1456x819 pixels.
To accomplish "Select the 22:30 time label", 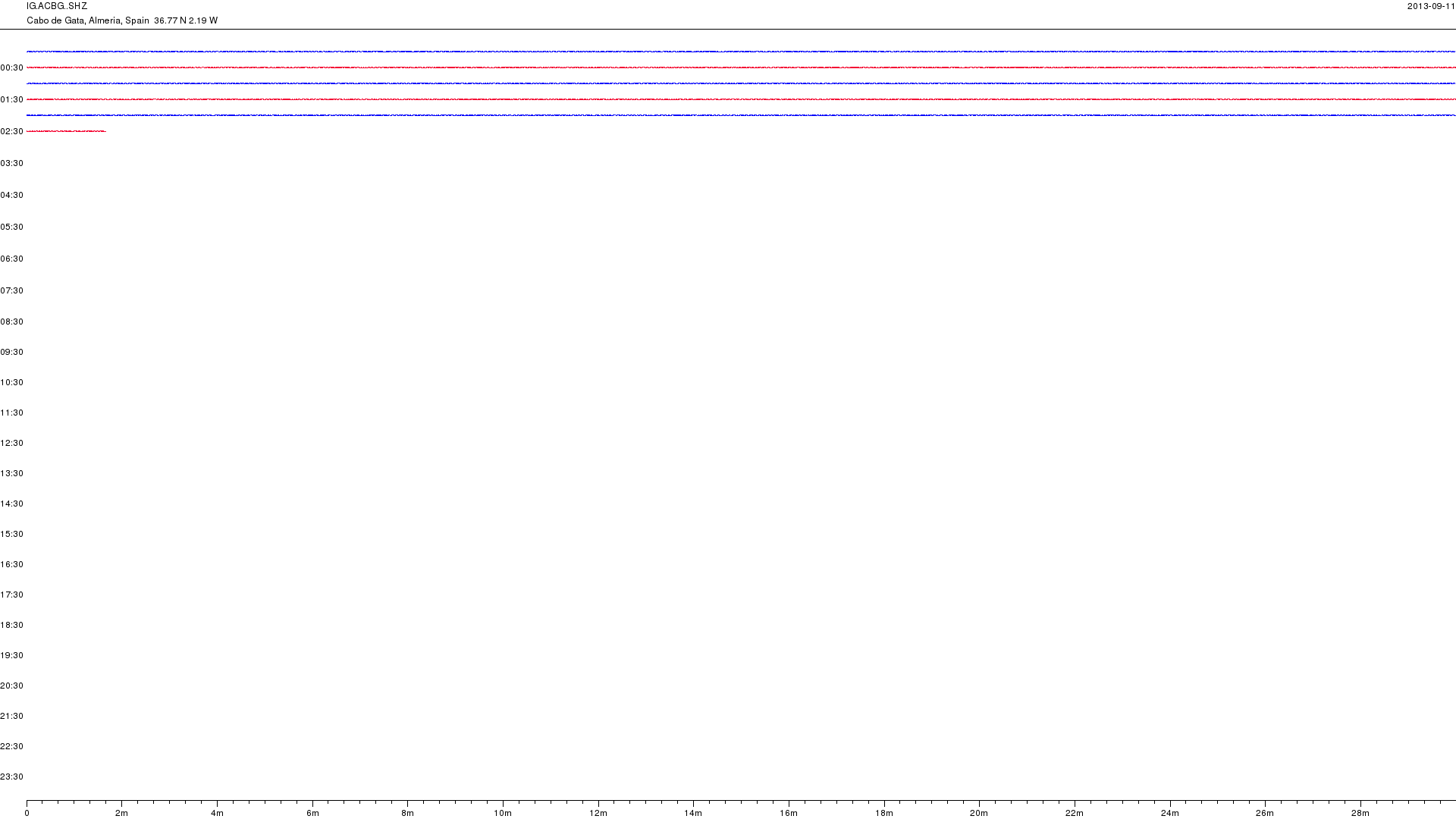I will click(x=11, y=747).
